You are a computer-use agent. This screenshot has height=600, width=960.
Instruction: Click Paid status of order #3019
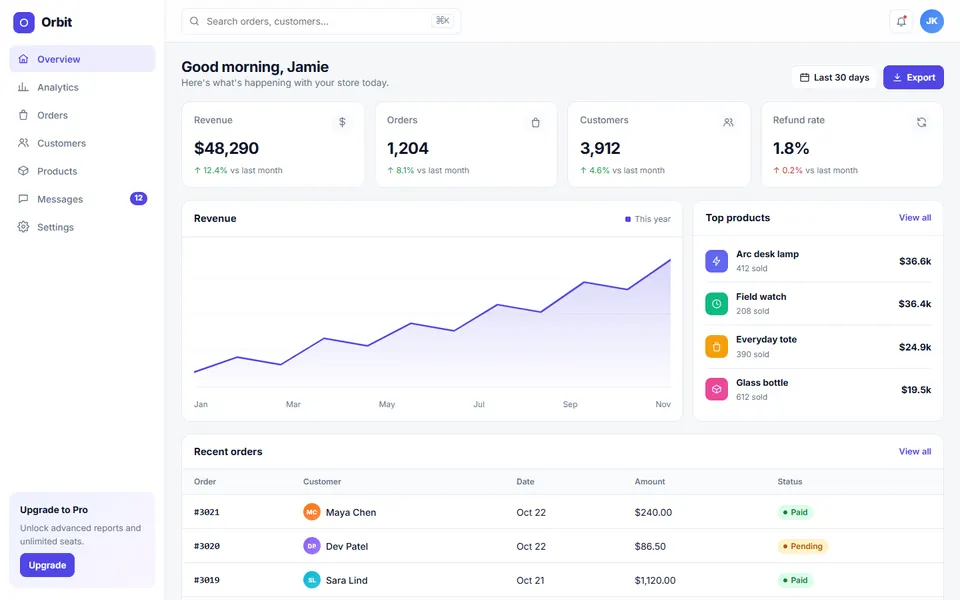pos(795,580)
